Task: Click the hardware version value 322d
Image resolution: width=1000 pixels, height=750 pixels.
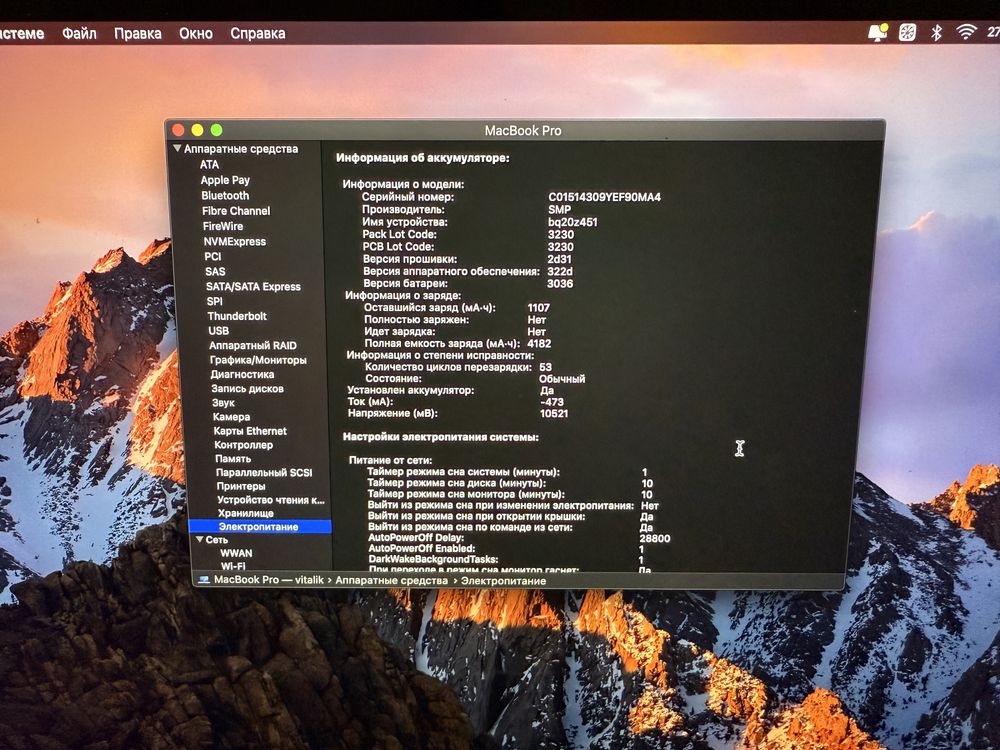Action: [x=560, y=271]
